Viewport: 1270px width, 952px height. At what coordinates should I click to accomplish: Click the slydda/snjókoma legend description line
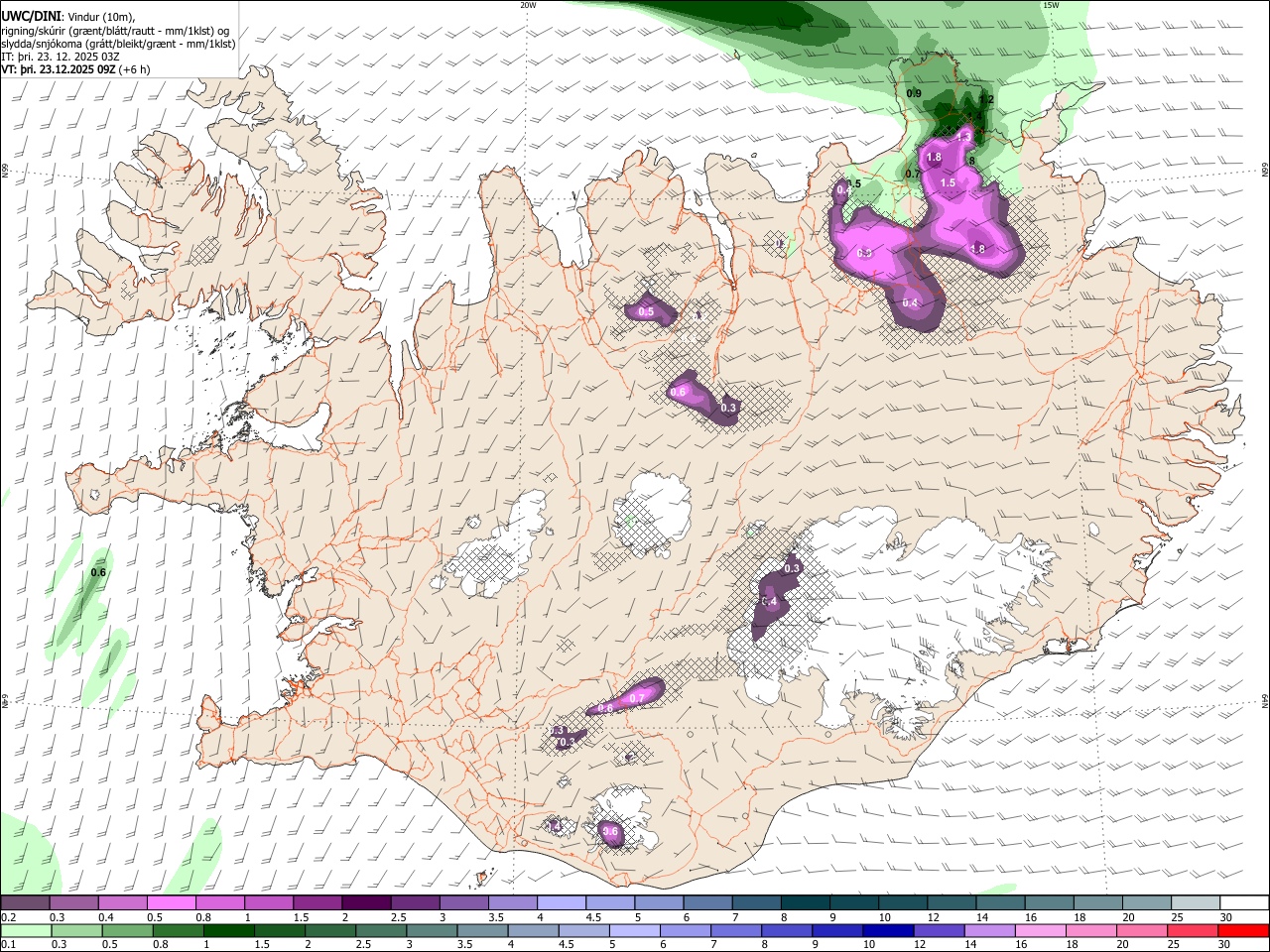pos(118,44)
